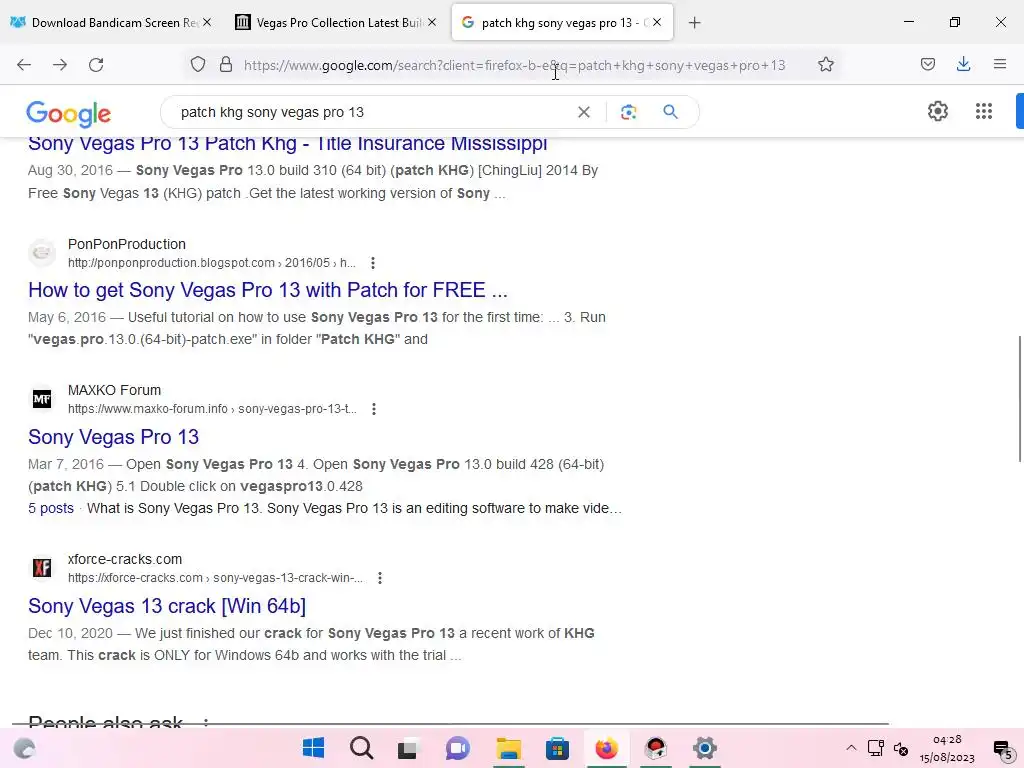This screenshot has height=768, width=1024.
Task: Save page to Pocket
Action: click(927, 64)
